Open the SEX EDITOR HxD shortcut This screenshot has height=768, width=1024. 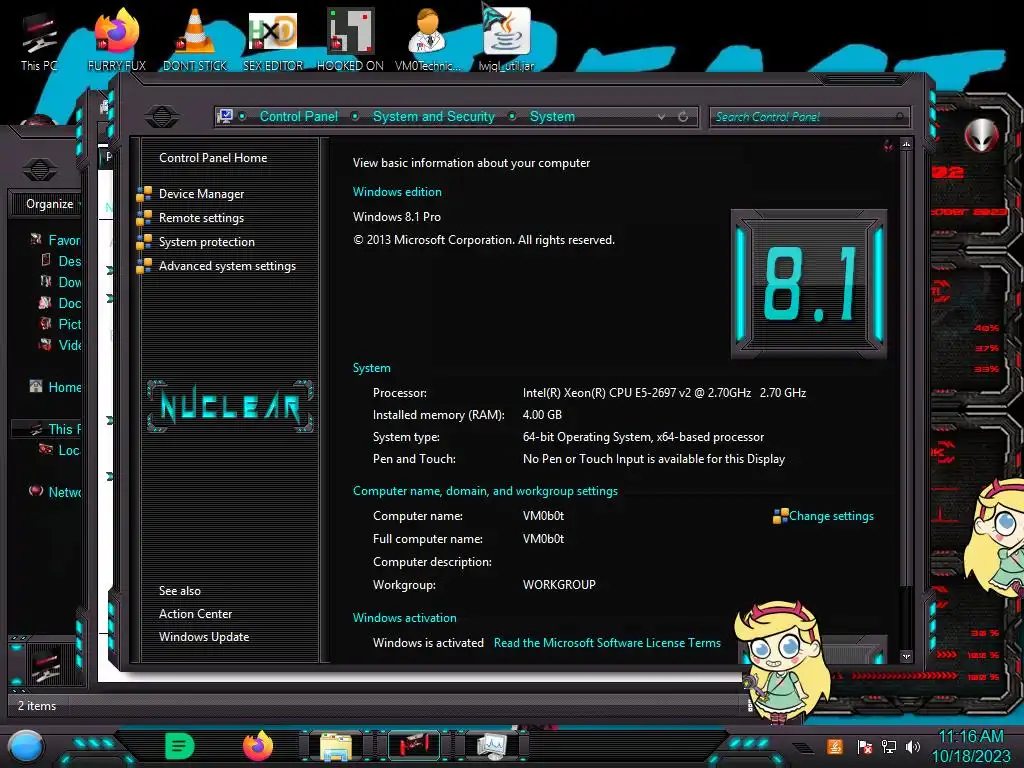(273, 42)
